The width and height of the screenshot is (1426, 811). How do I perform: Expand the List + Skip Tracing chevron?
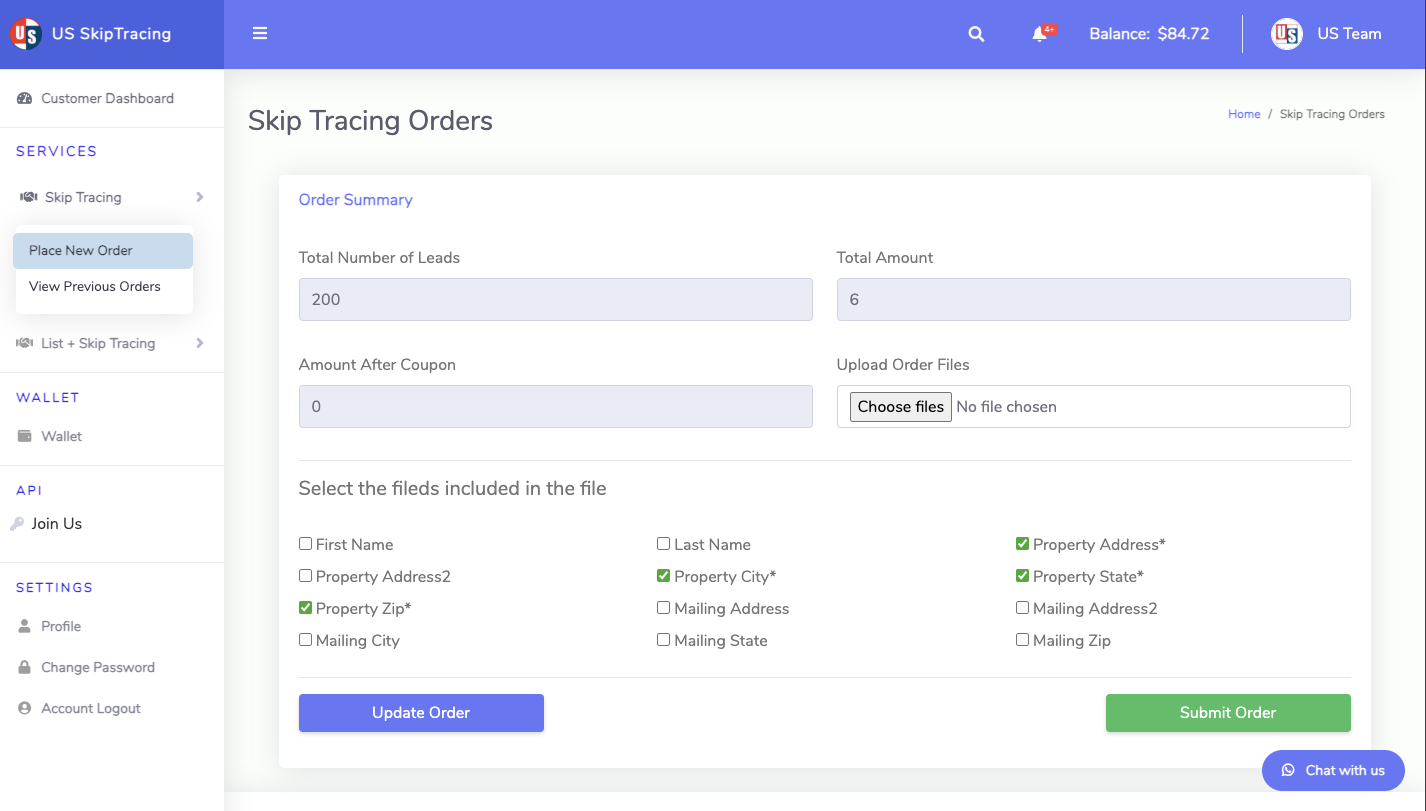(200, 343)
